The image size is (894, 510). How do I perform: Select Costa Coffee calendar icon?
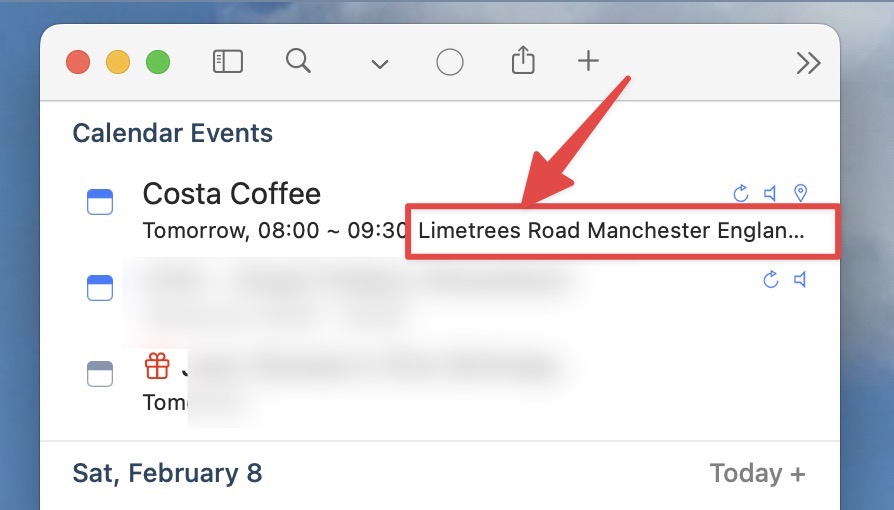(x=100, y=202)
